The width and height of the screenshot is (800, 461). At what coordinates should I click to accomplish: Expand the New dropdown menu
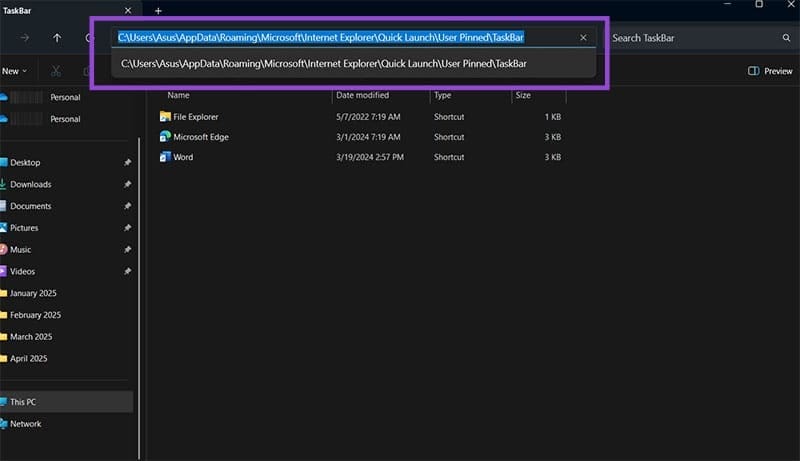click(x=15, y=71)
